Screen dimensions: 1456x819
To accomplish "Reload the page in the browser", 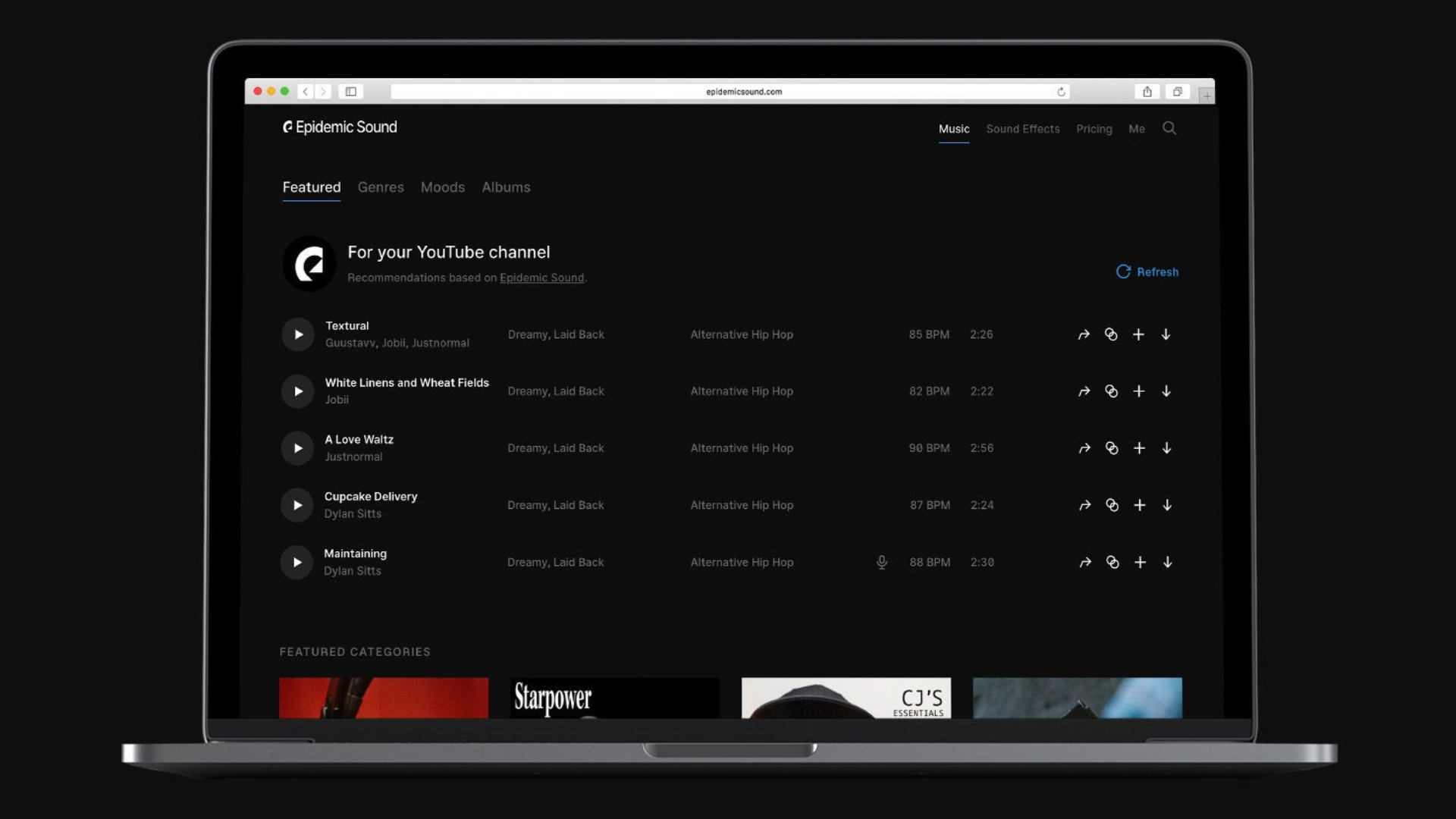I will click(1061, 92).
